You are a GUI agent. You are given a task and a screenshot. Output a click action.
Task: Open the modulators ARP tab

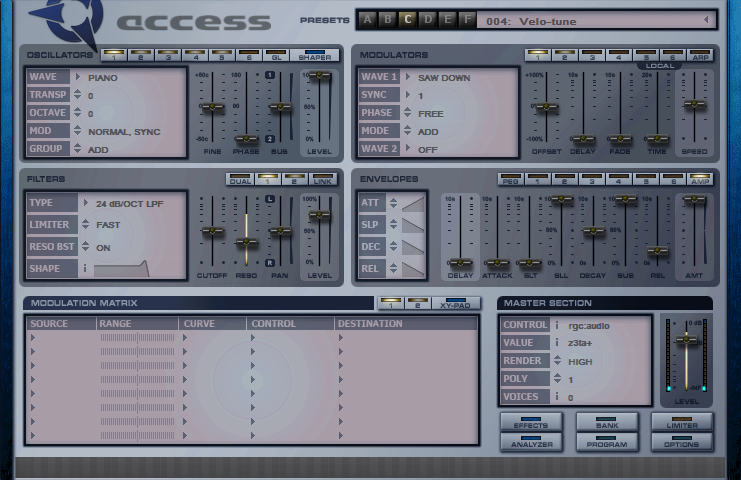point(700,55)
